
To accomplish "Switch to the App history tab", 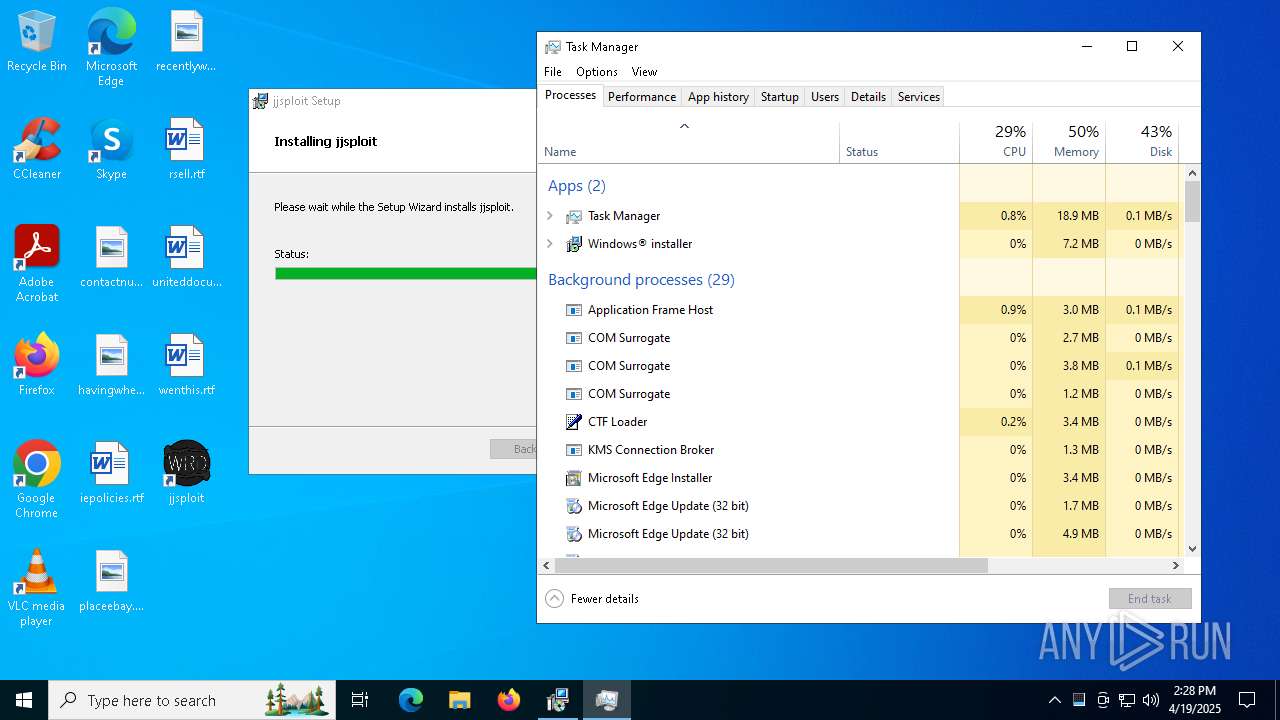I will pos(718,97).
